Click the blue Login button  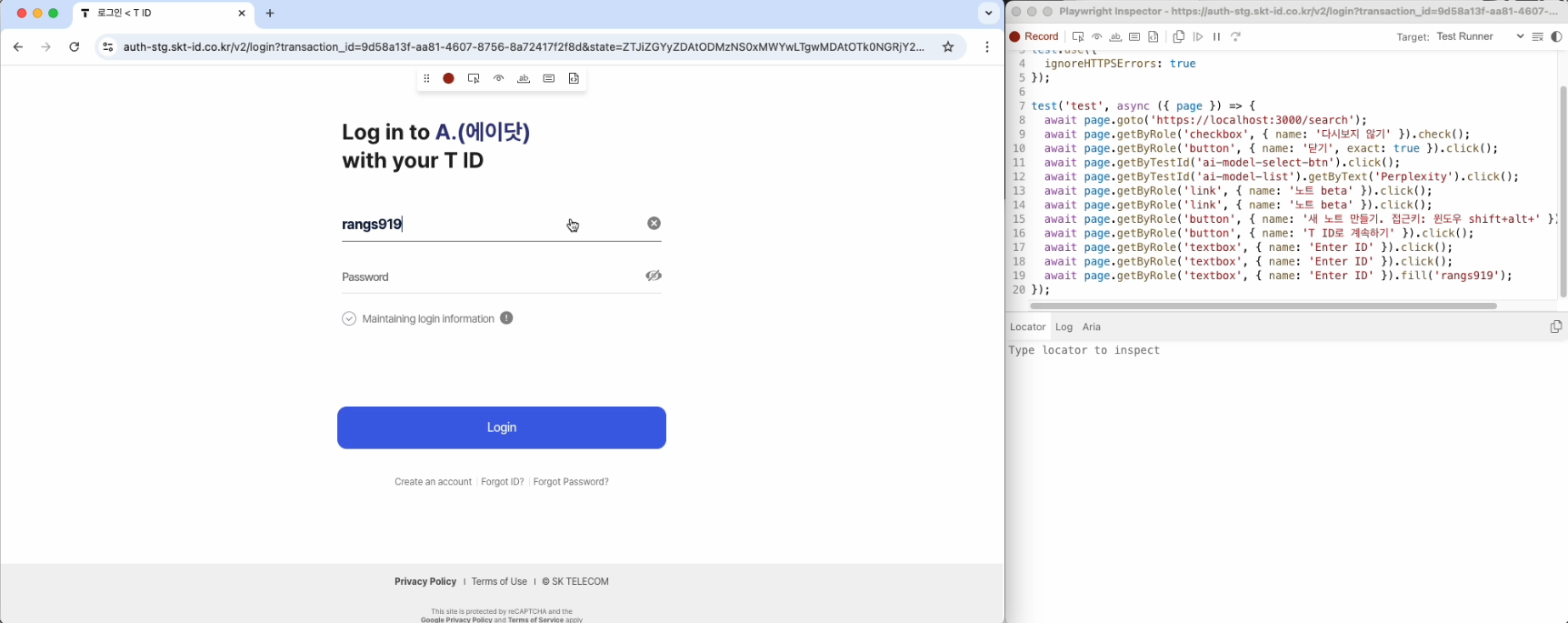pyautogui.click(x=502, y=427)
